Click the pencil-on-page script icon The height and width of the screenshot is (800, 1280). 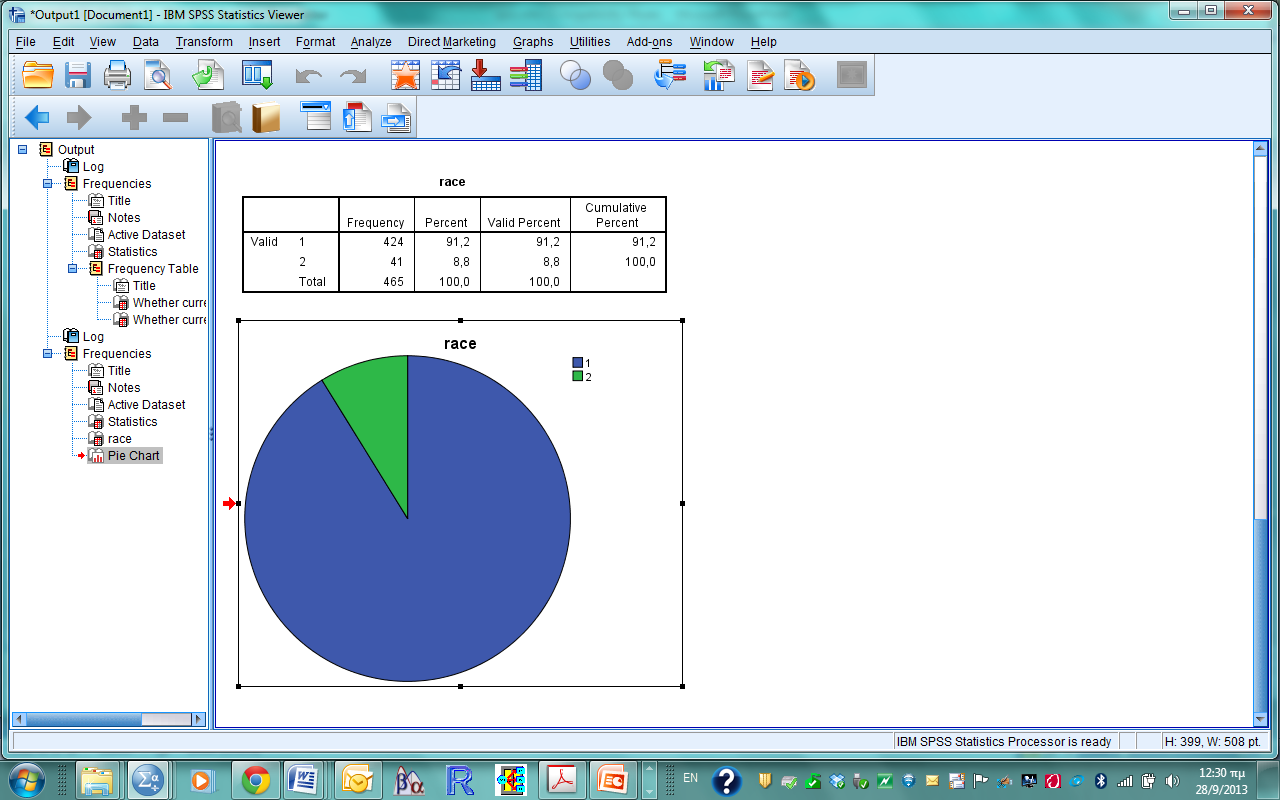point(760,75)
